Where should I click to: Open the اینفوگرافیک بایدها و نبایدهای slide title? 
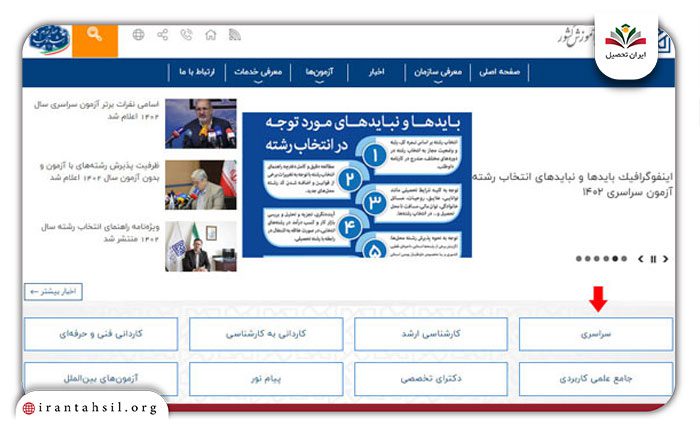573,185
